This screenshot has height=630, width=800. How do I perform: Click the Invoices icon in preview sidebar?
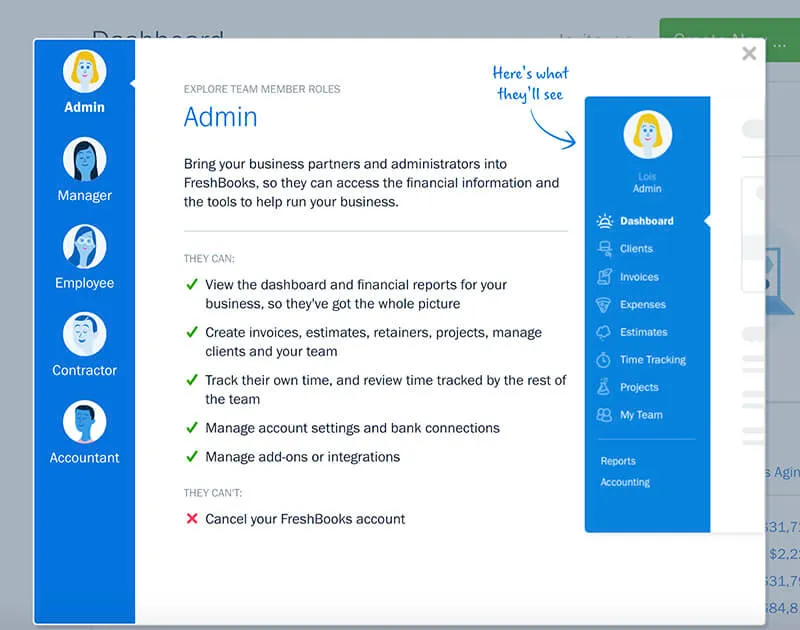[604, 277]
